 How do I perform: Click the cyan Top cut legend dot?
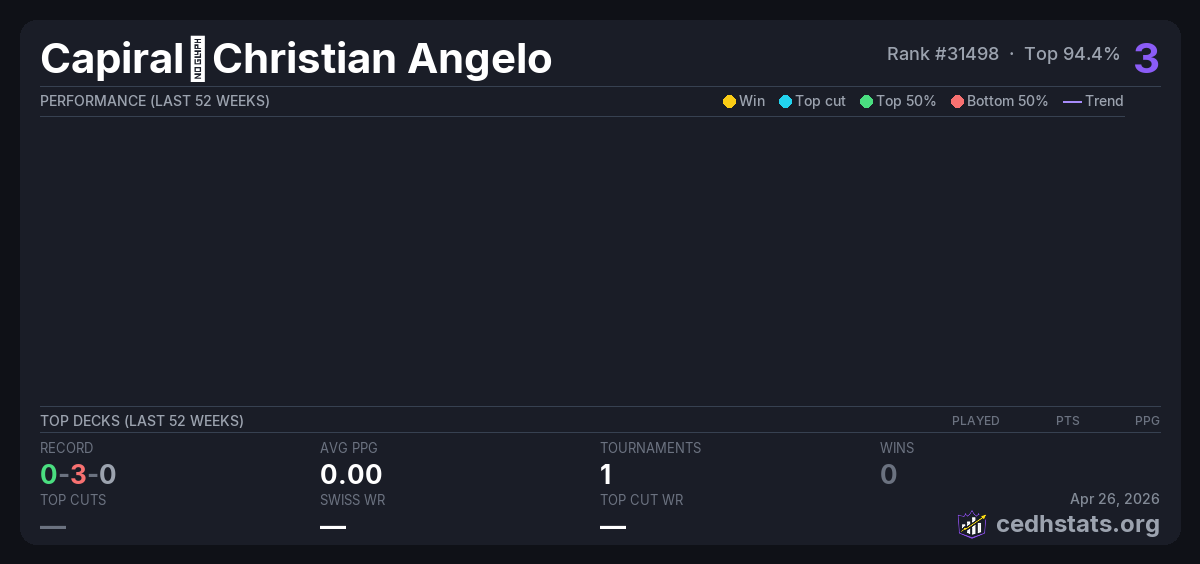point(785,101)
